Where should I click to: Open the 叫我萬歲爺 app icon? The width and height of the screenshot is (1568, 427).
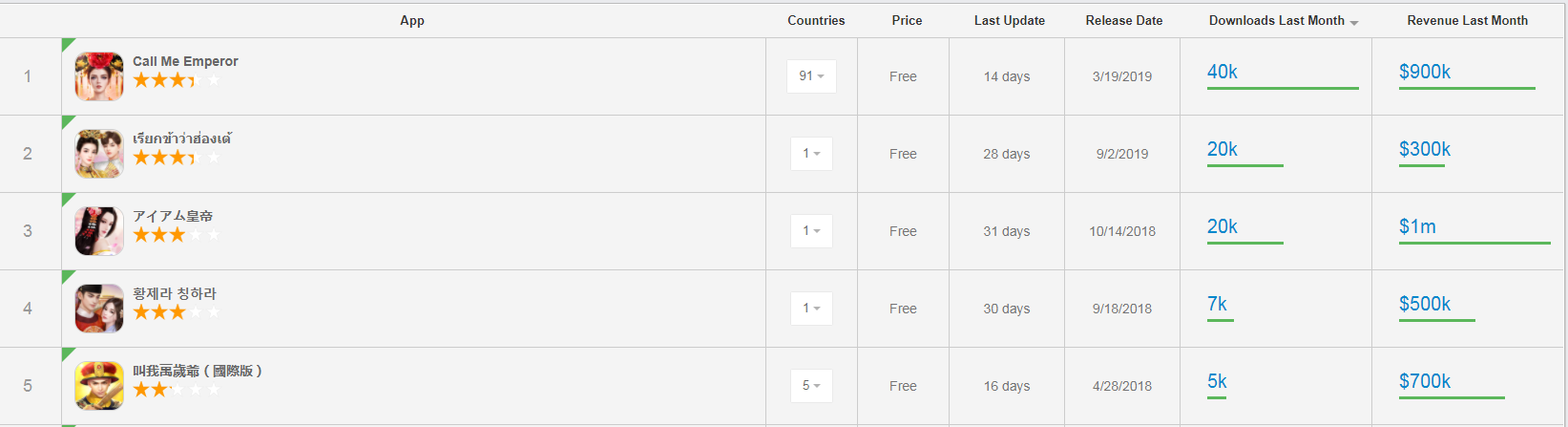click(99, 386)
